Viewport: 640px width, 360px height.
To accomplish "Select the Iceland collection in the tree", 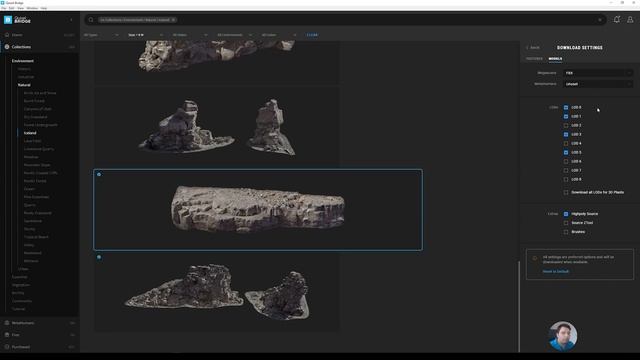I will [30, 133].
